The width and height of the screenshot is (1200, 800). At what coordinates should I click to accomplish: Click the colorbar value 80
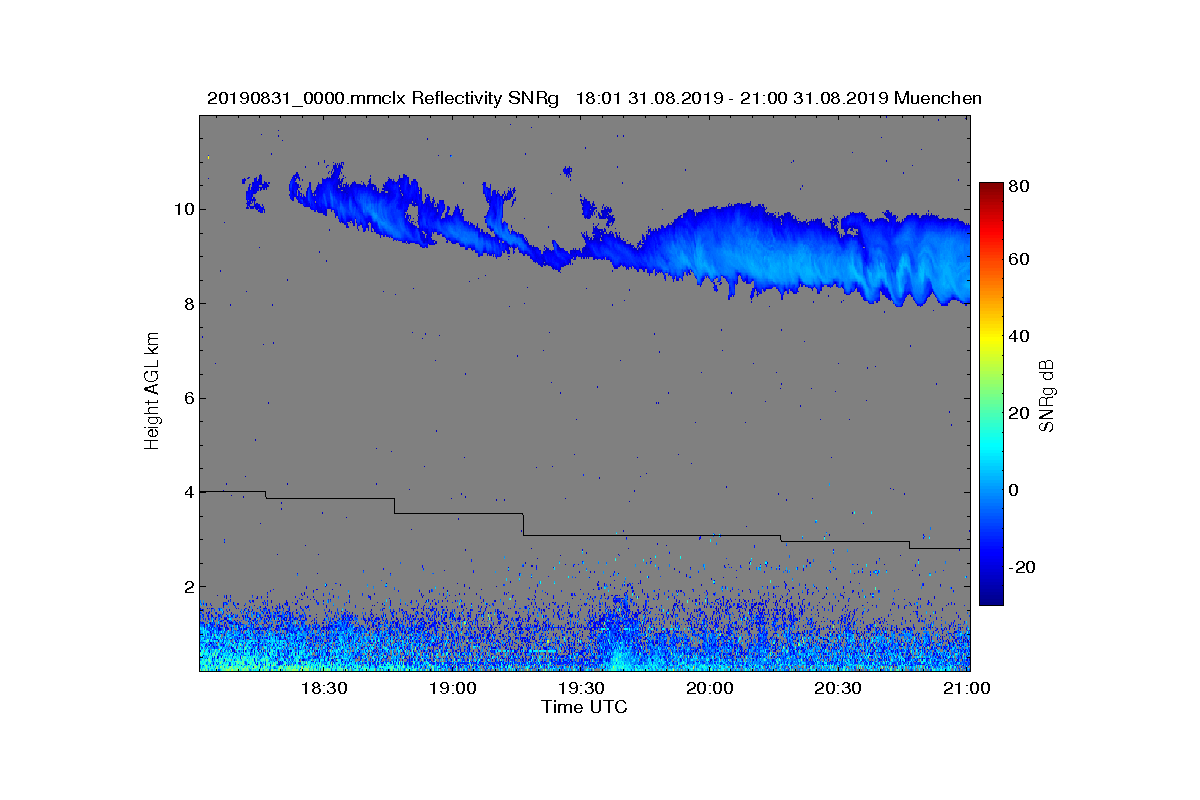[x=1020, y=185]
